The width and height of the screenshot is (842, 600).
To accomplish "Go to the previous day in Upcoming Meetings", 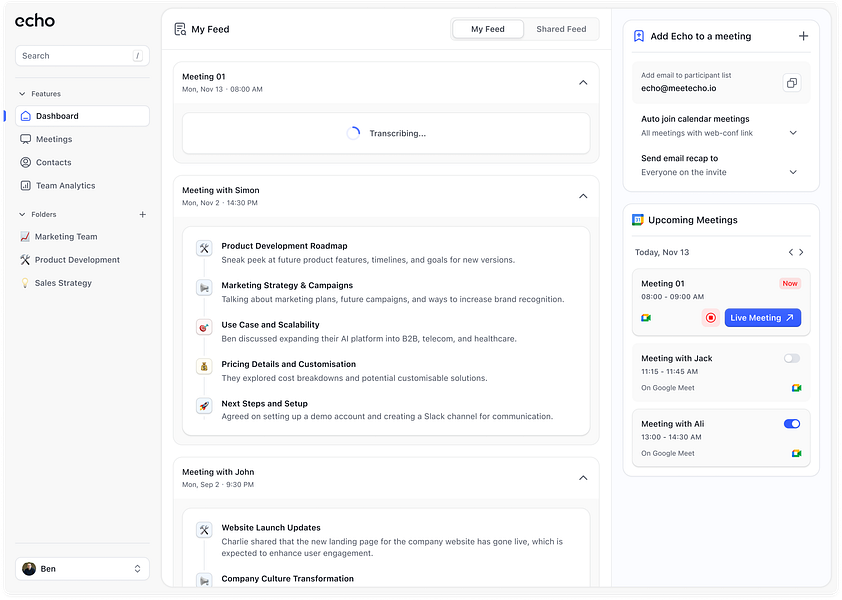I will pyautogui.click(x=790, y=252).
